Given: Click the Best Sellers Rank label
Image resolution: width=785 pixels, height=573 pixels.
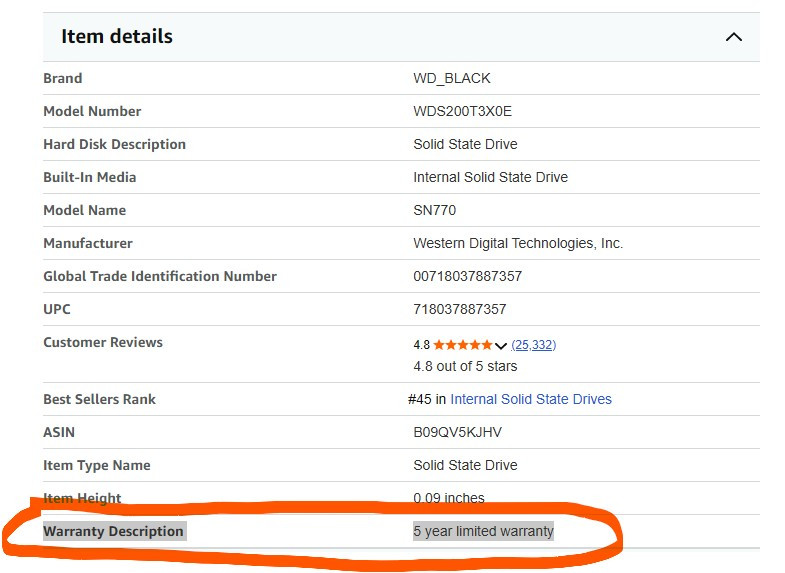Looking at the screenshot, I should [x=99, y=399].
